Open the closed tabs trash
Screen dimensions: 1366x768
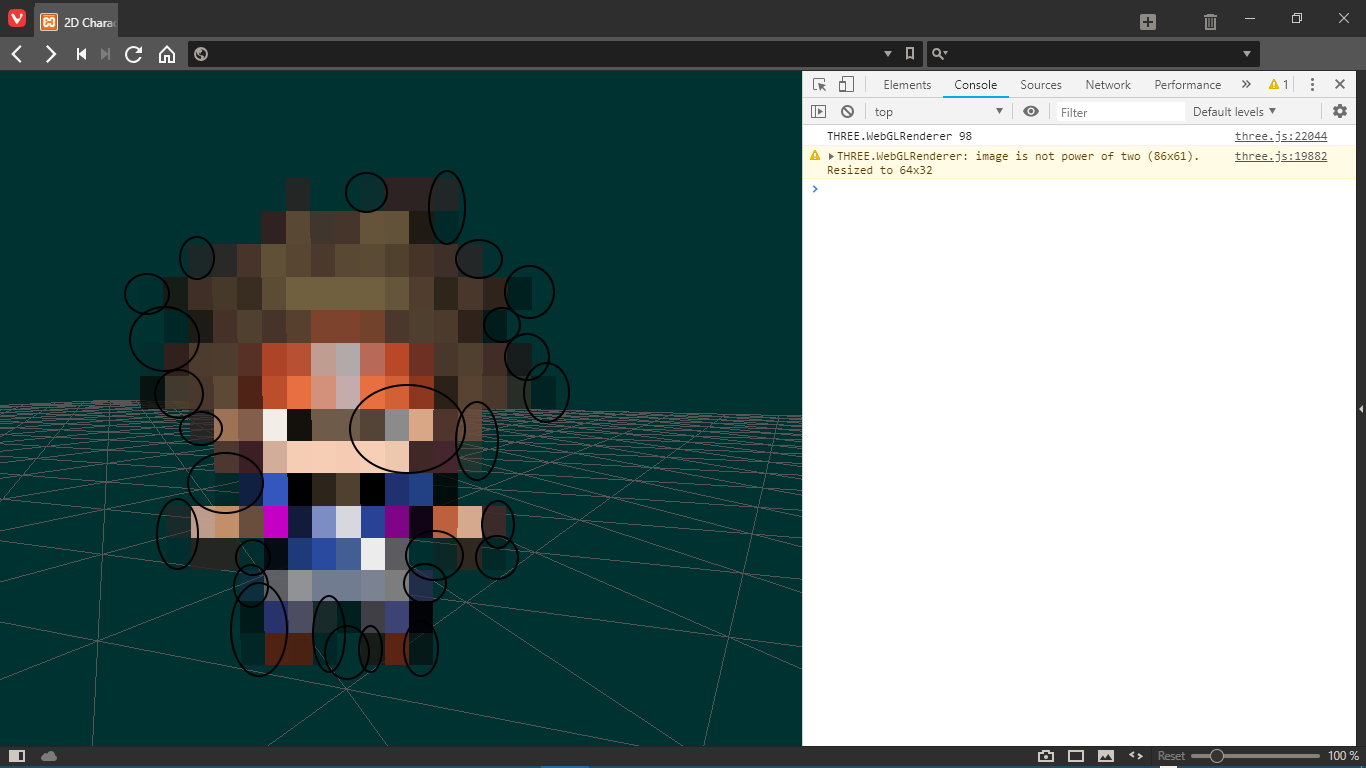tap(1210, 22)
